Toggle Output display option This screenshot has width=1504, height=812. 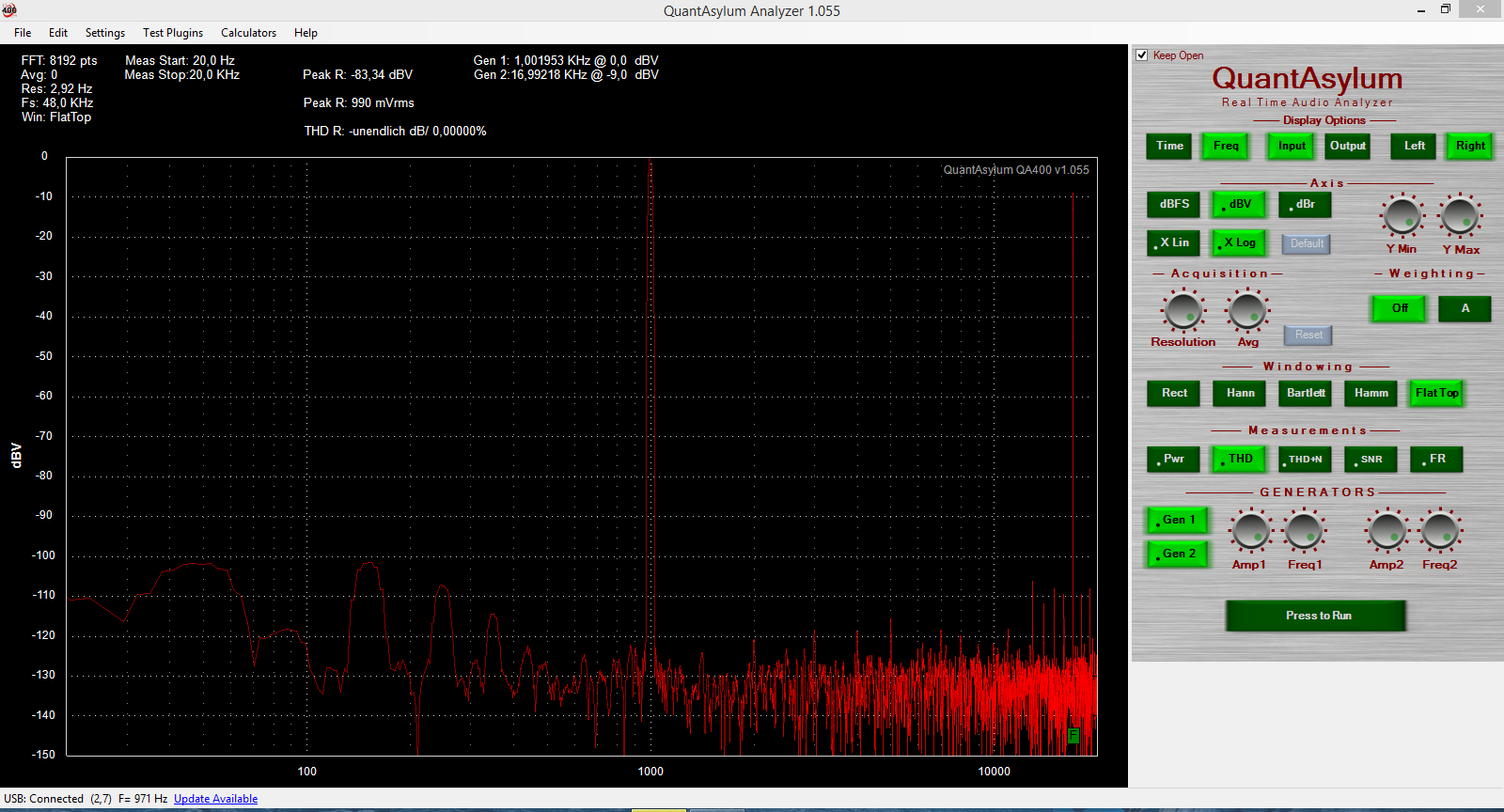pos(1347,146)
